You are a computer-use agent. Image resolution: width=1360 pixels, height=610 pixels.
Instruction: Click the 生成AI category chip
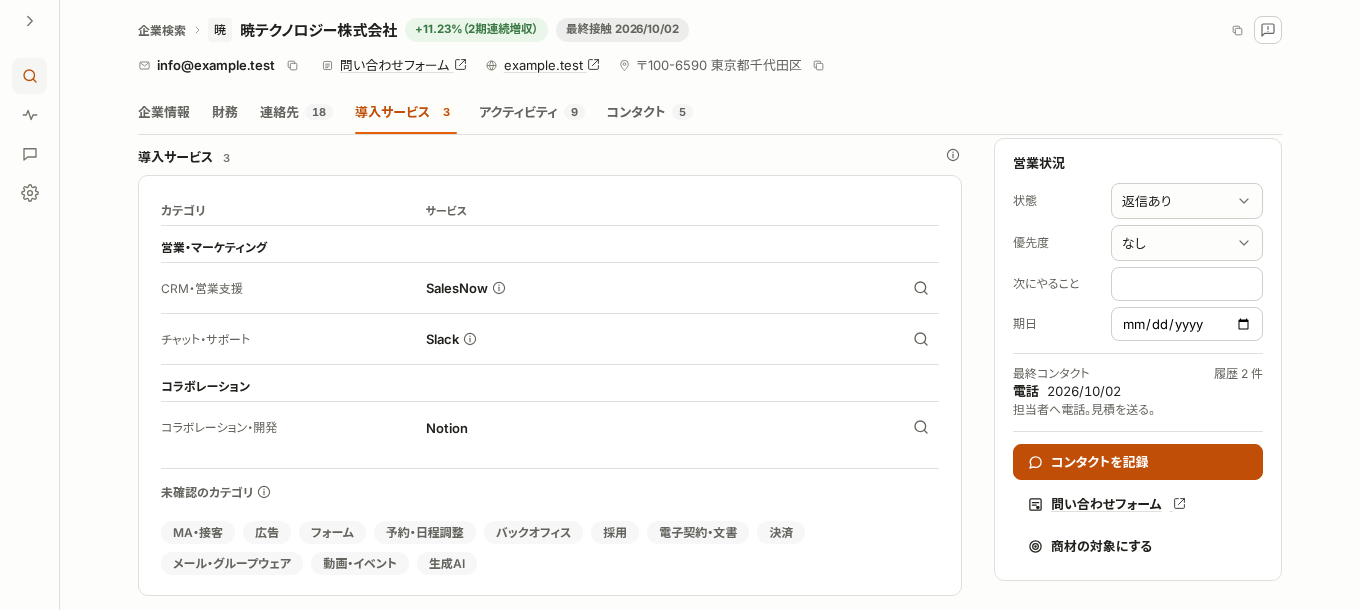447,563
